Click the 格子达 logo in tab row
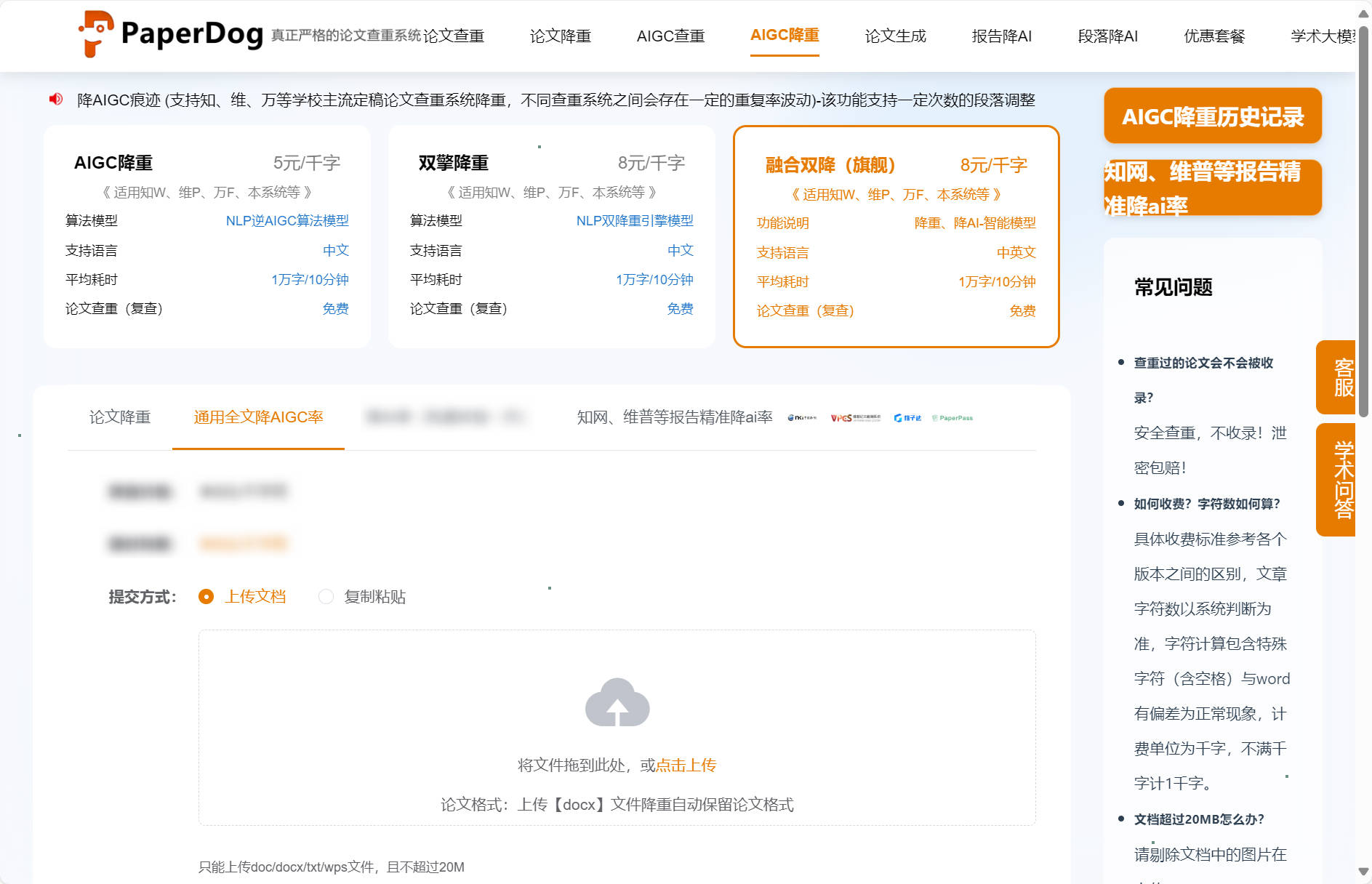 907,418
